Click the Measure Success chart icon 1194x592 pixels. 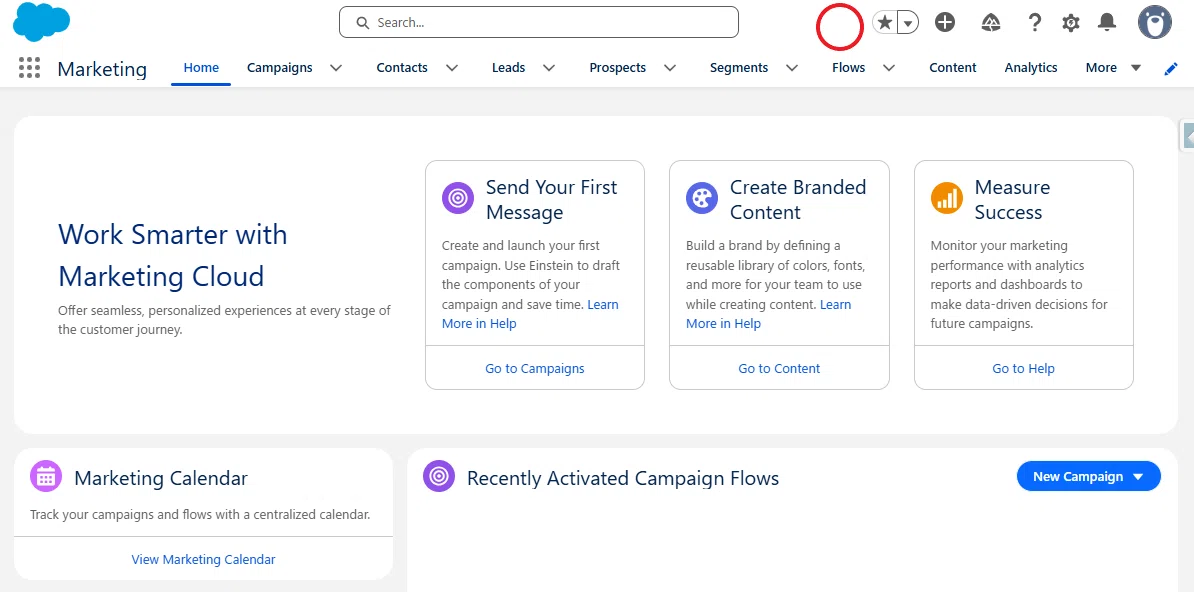pyautogui.click(x=947, y=198)
